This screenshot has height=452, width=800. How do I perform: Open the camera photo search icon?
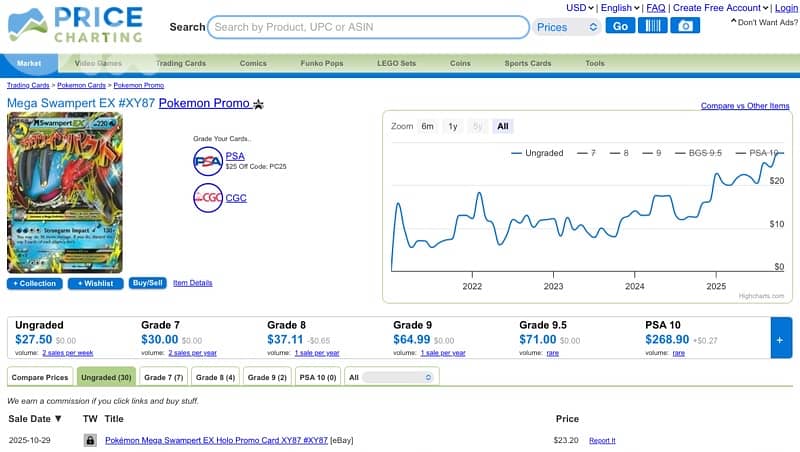[x=685, y=26]
